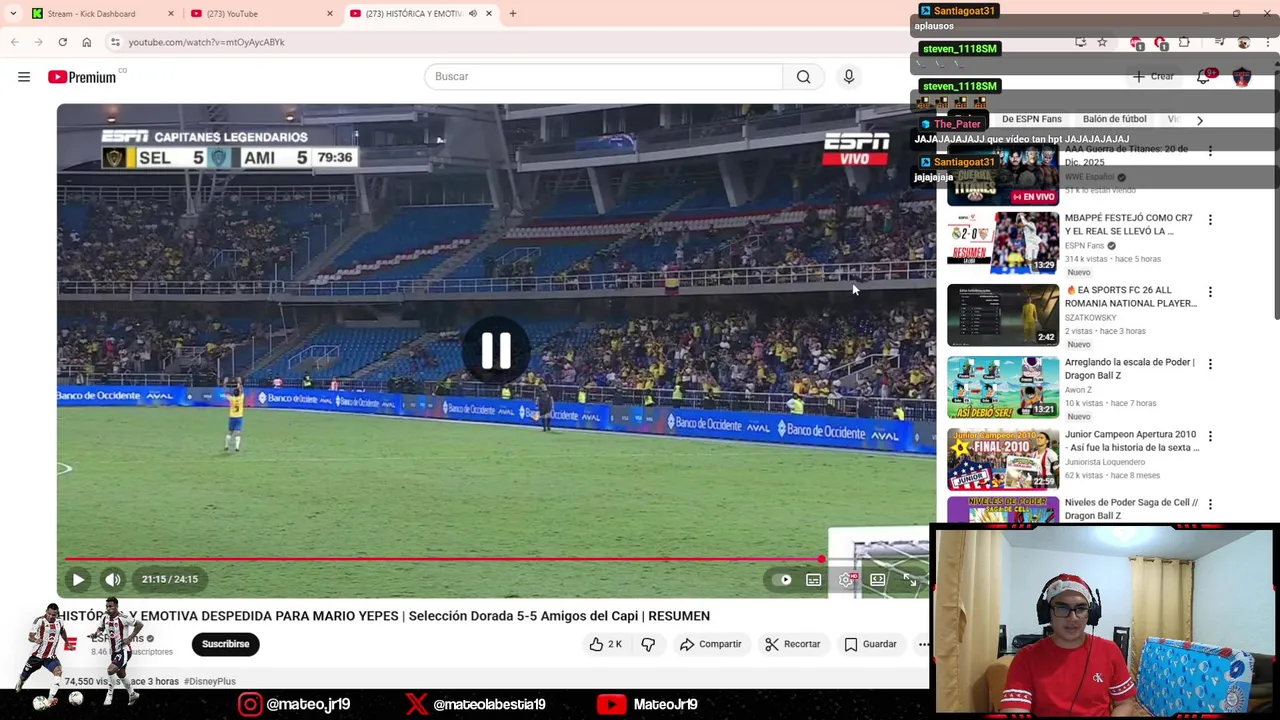Switch to the (273) YouTube tab
This screenshot has height=720, width=1280.
coord(263,14)
